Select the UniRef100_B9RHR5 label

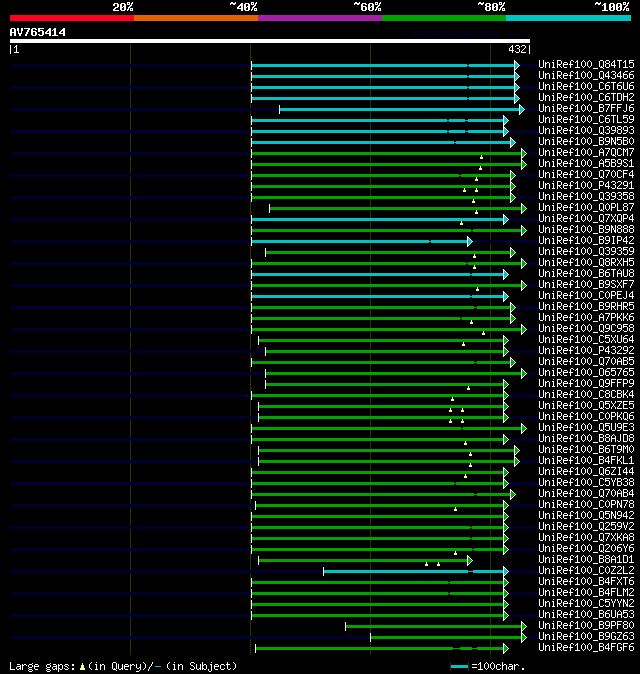(586, 306)
